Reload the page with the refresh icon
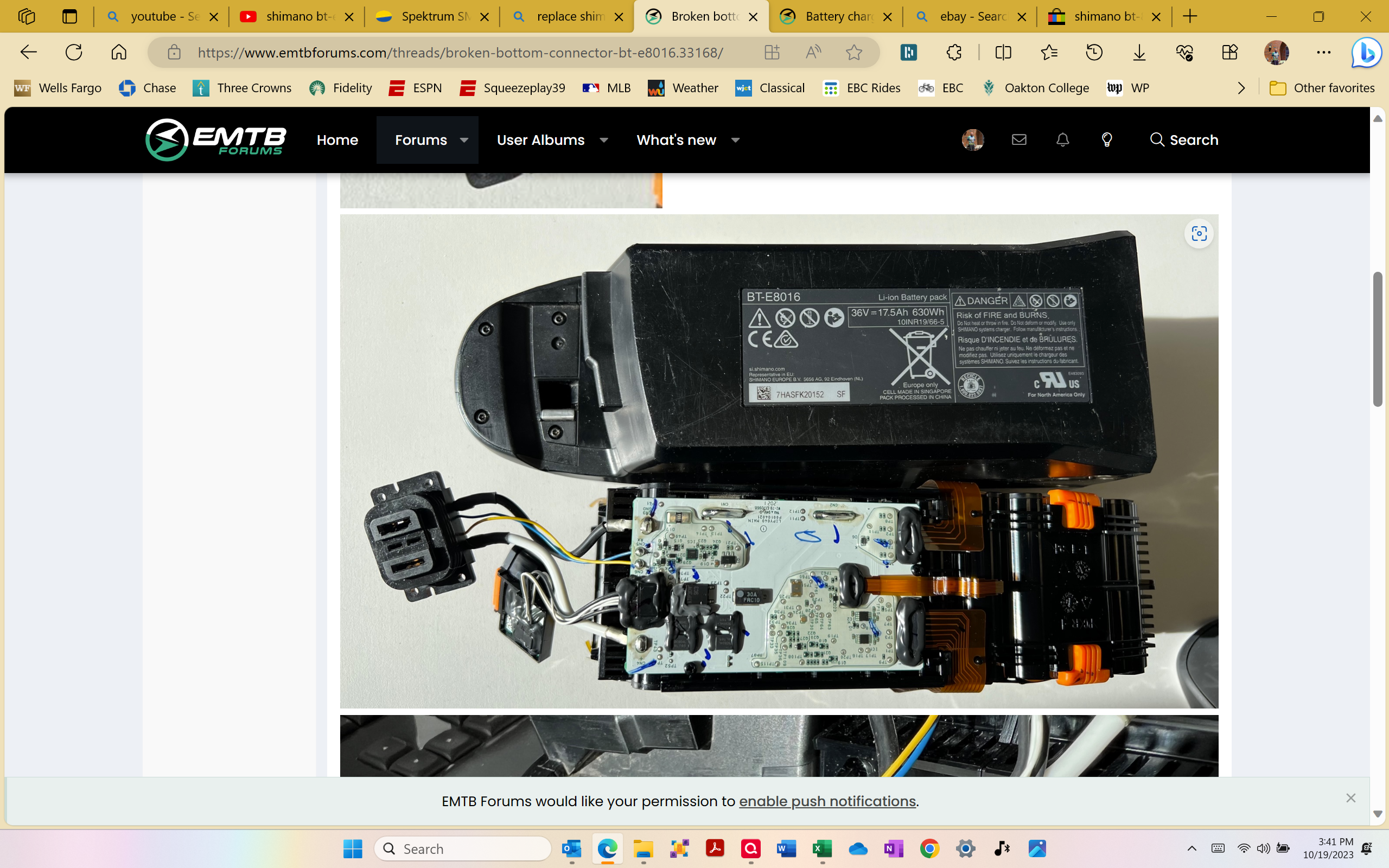The width and height of the screenshot is (1389, 868). (x=73, y=52)
